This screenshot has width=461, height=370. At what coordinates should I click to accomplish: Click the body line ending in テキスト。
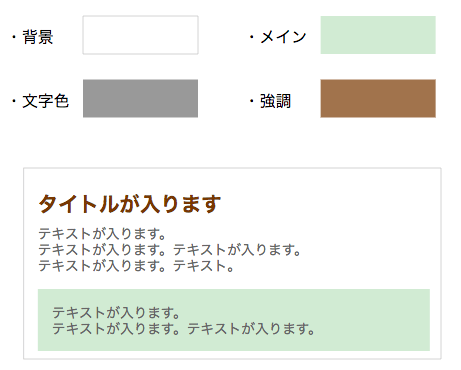[x=136, y=266]
